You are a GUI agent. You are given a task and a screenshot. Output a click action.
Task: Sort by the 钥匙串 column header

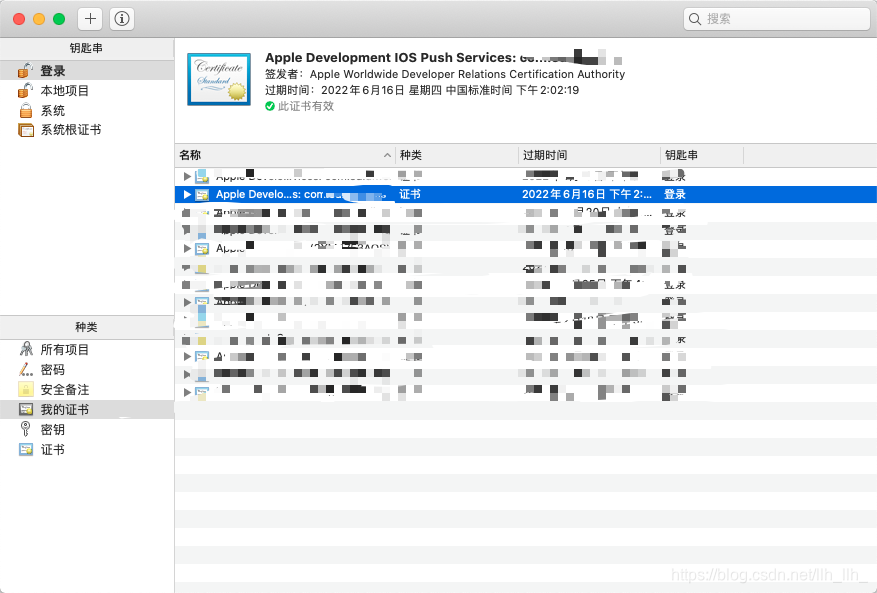702,155
